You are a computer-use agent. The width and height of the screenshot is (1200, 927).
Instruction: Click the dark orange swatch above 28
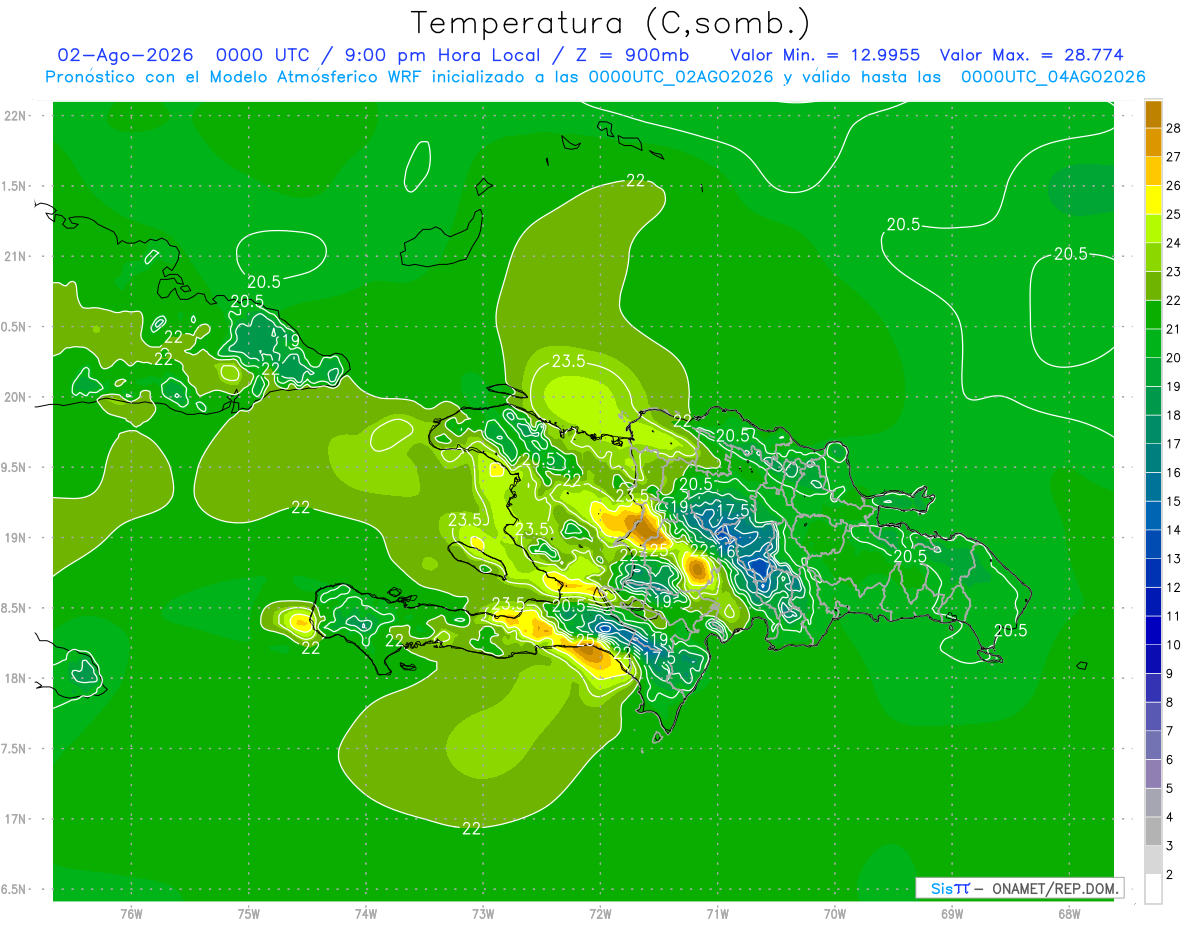[x=1153, y=114]
